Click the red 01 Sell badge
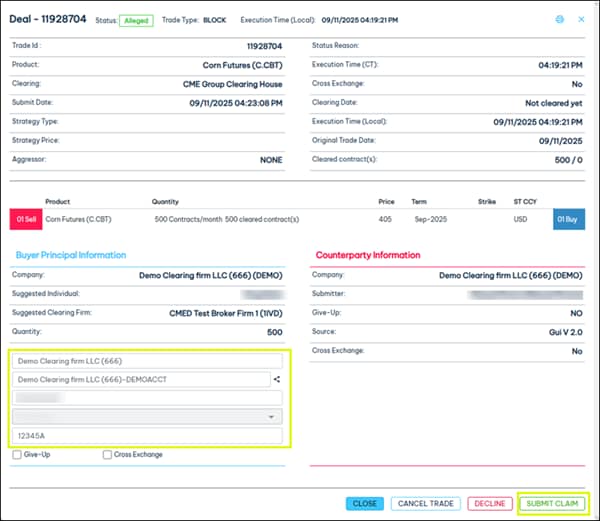 coord(25,219)
